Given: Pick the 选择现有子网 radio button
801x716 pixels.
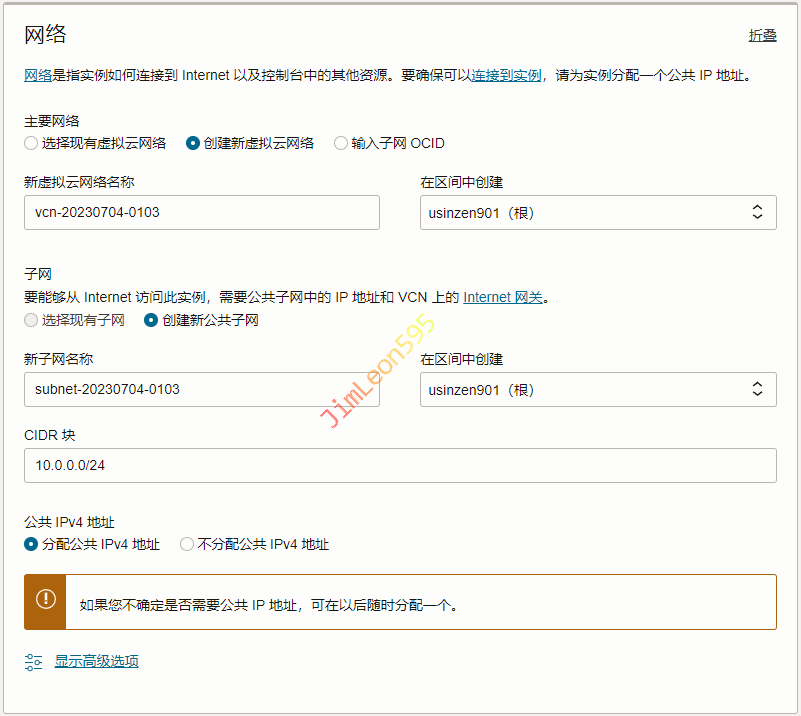Looking at the screenshot, I should (x=32, y=320).
